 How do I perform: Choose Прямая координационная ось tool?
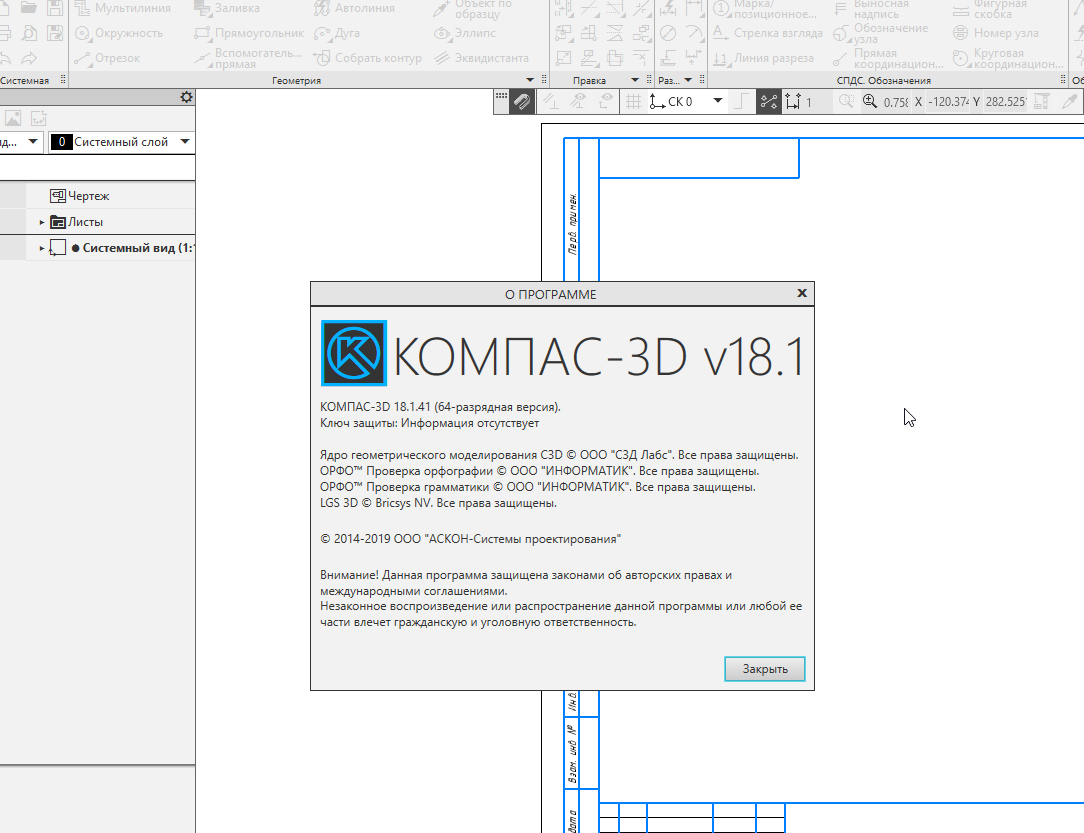pyautogui.click(x=888, y=58)
